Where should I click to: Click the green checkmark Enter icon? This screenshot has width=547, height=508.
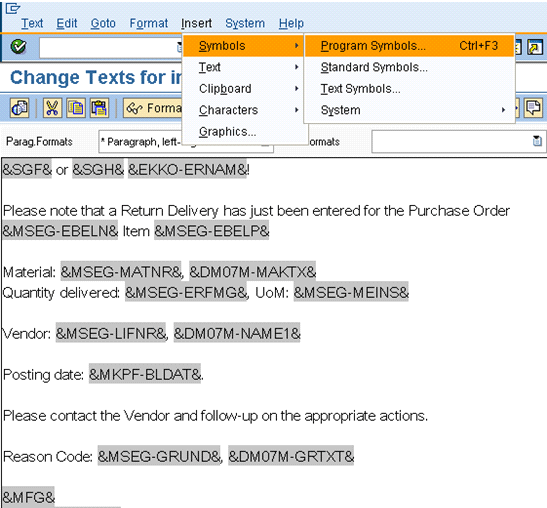(18, 46)
